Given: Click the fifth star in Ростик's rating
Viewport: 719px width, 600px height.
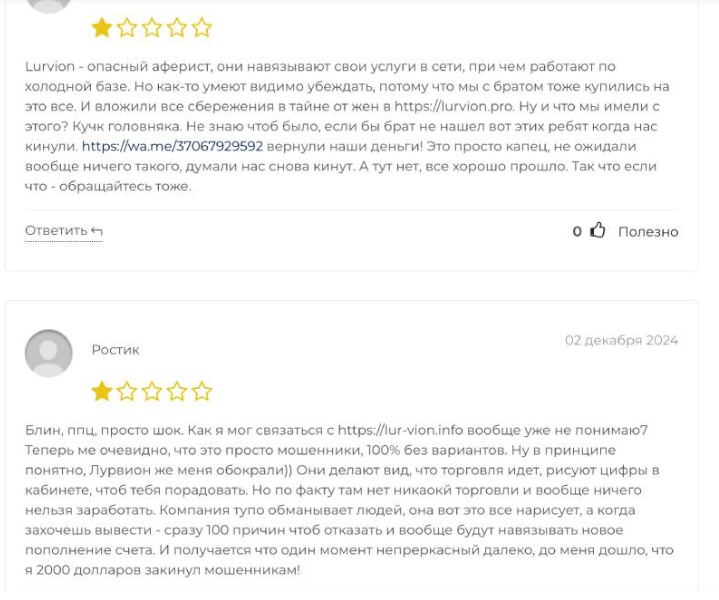Looking at the screenshot, I should pyautogui.click(x=201, y=391).
